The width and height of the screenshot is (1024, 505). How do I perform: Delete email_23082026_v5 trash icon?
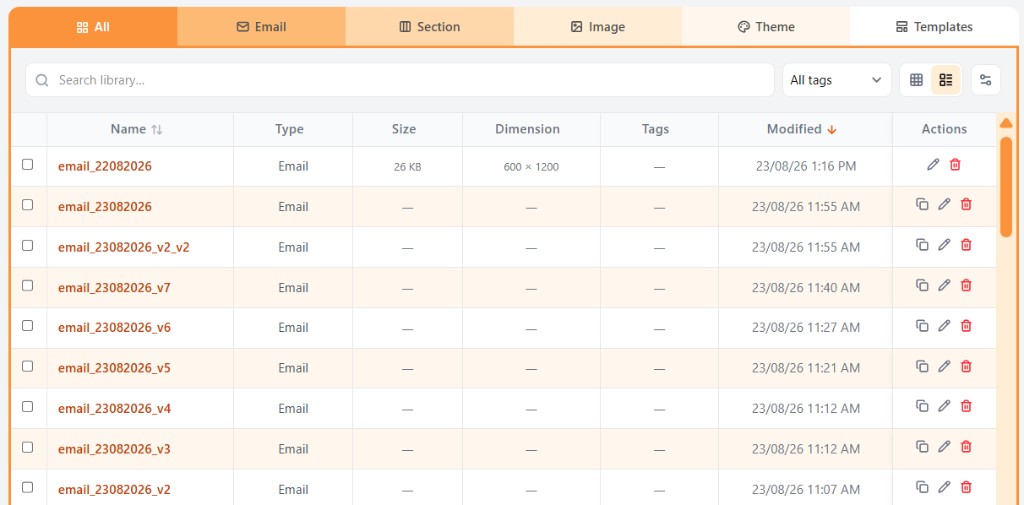click(967, 366)
